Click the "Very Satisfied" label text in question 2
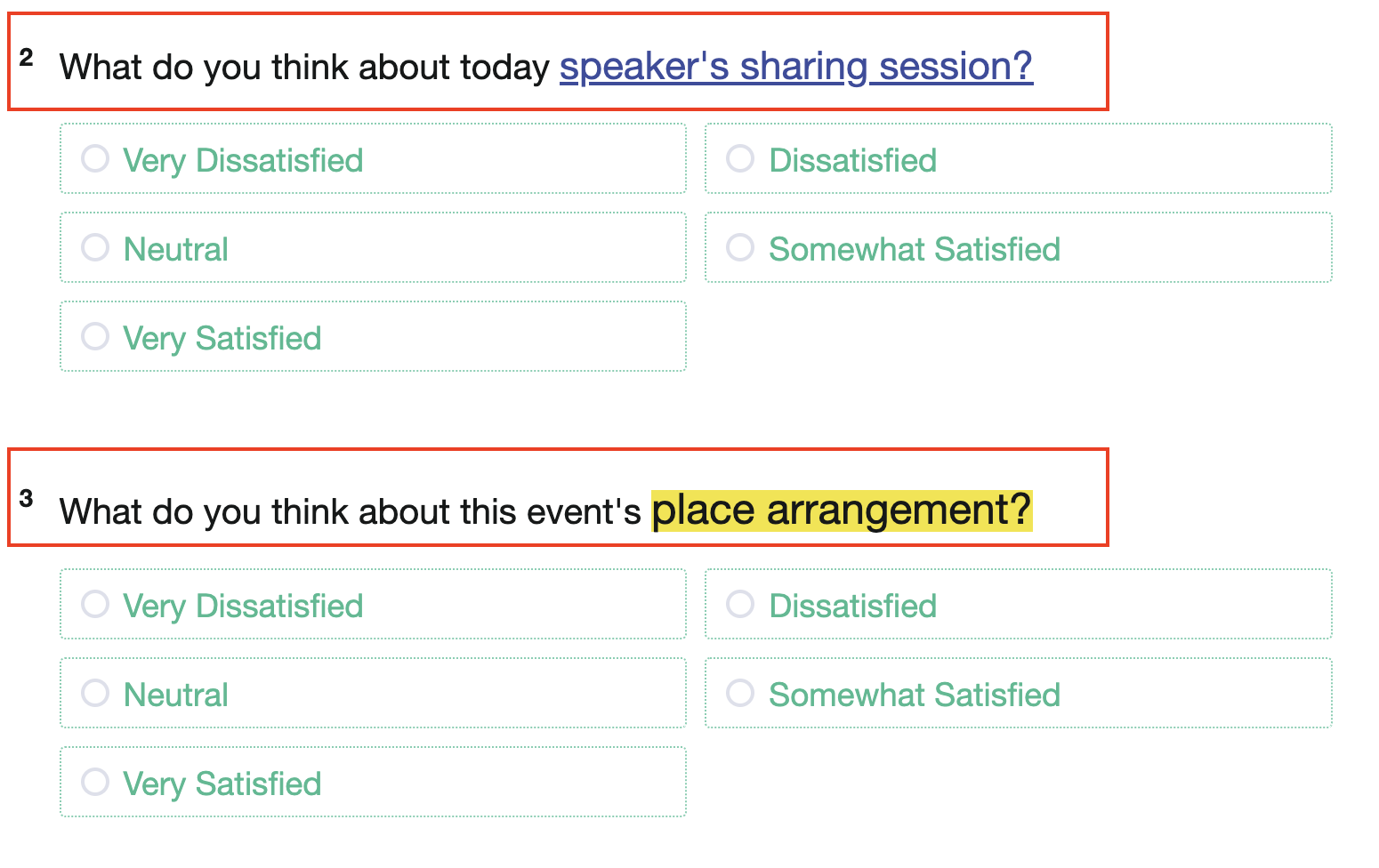The image size is (1379, 868). [x=222, y=339]
